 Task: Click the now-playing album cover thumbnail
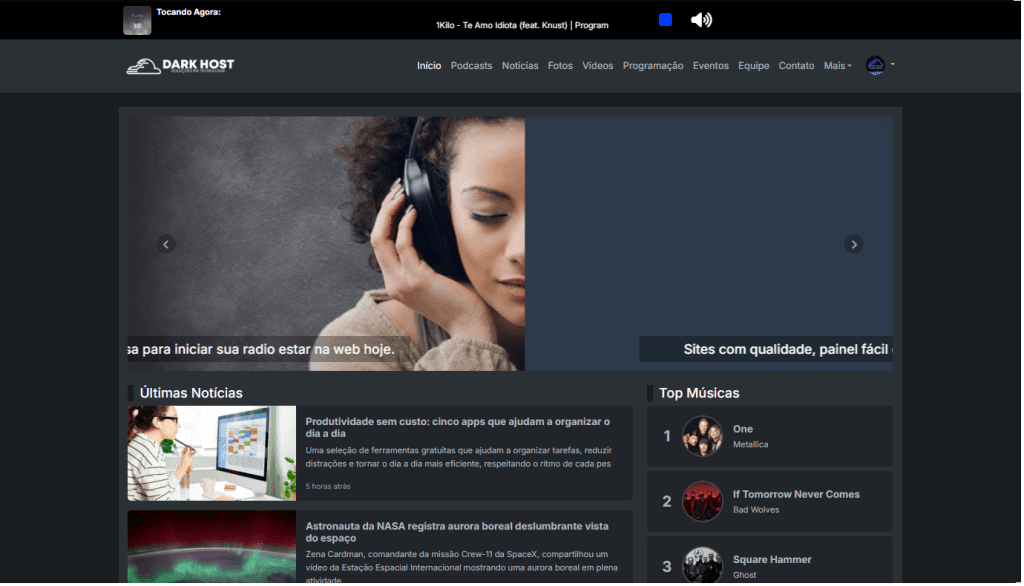[137, 20]
